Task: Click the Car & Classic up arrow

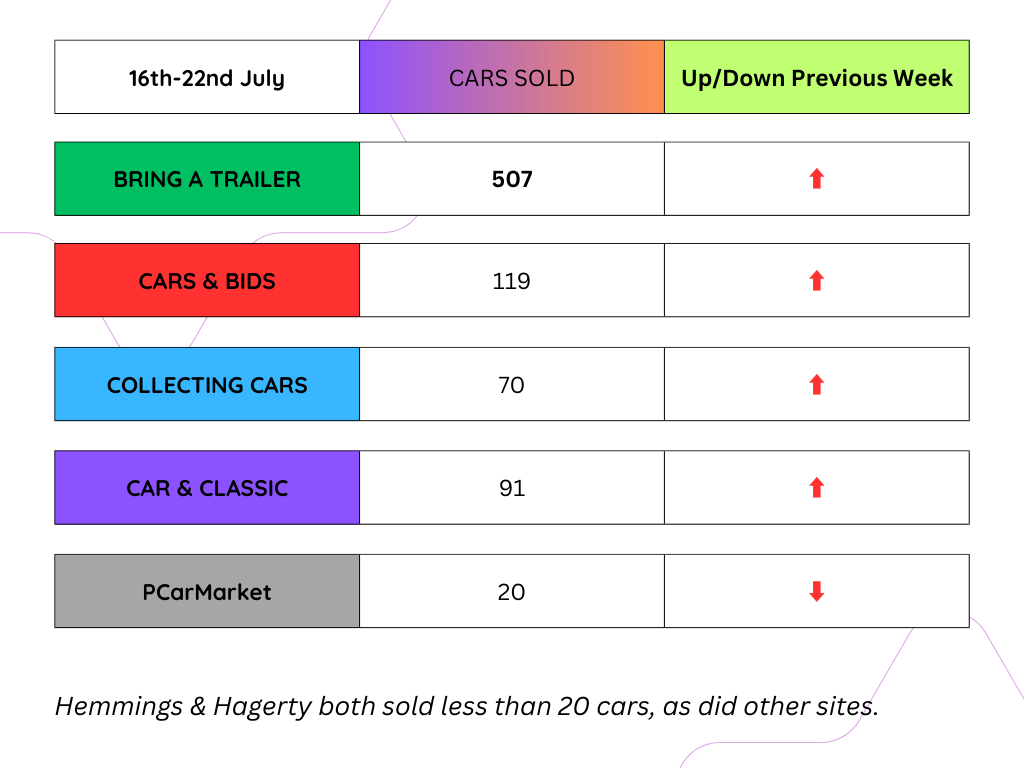Action: [816, 487]
